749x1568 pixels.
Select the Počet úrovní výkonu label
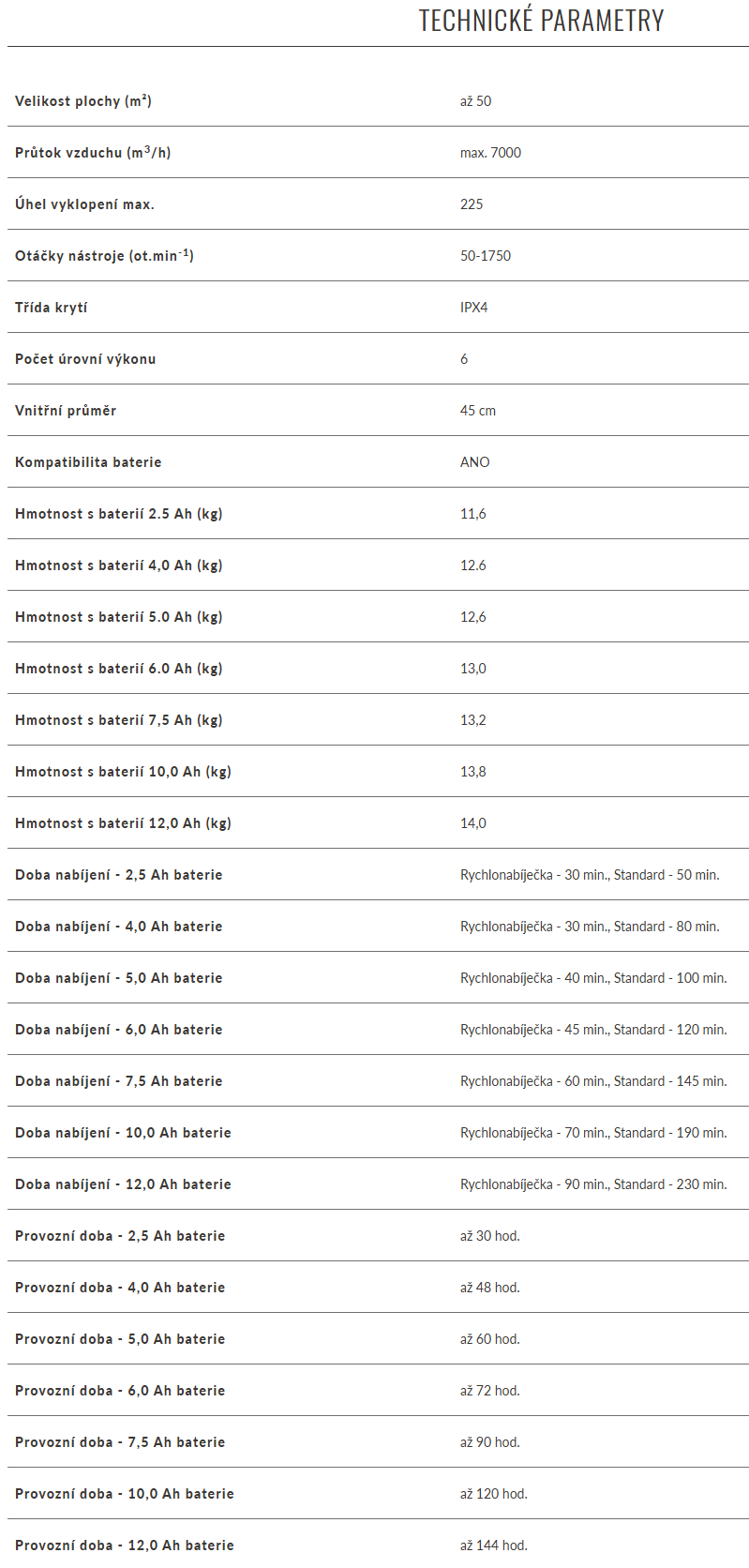click(85, 359)
